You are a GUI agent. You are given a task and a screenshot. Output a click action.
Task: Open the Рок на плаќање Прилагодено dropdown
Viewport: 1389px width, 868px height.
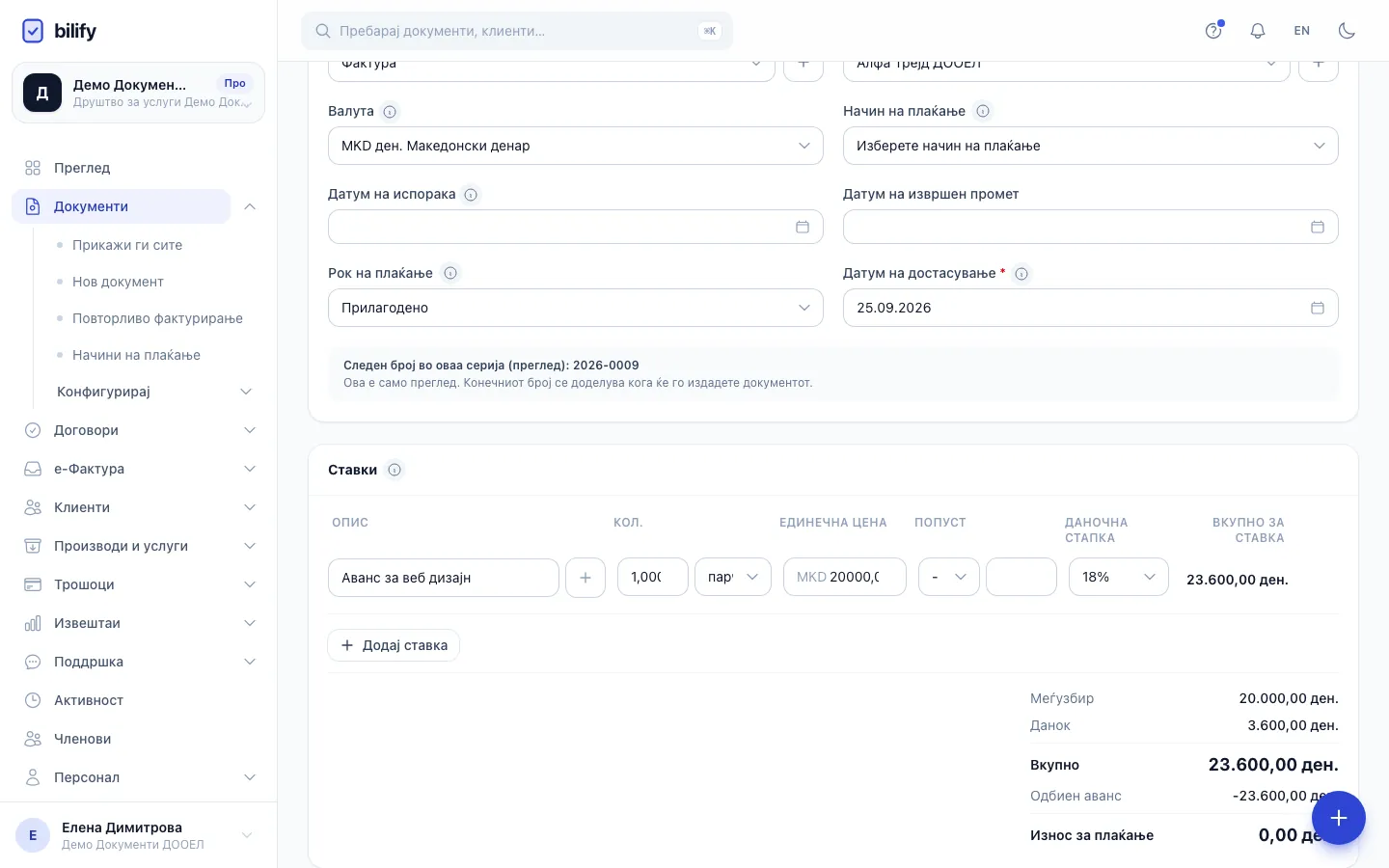click(x=575, y=308)
